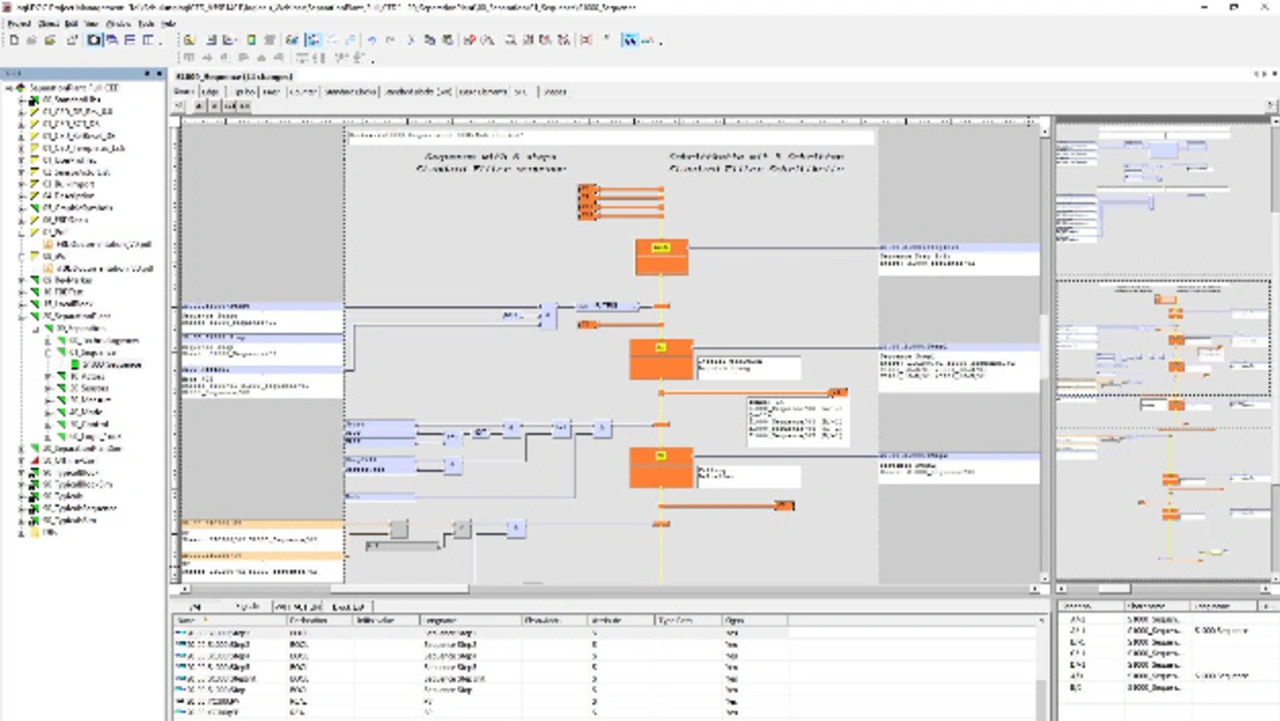The height and width of the screenshot is (721, 1280).
Task: Open the Tools menu
Action: [x=145, y=23]
